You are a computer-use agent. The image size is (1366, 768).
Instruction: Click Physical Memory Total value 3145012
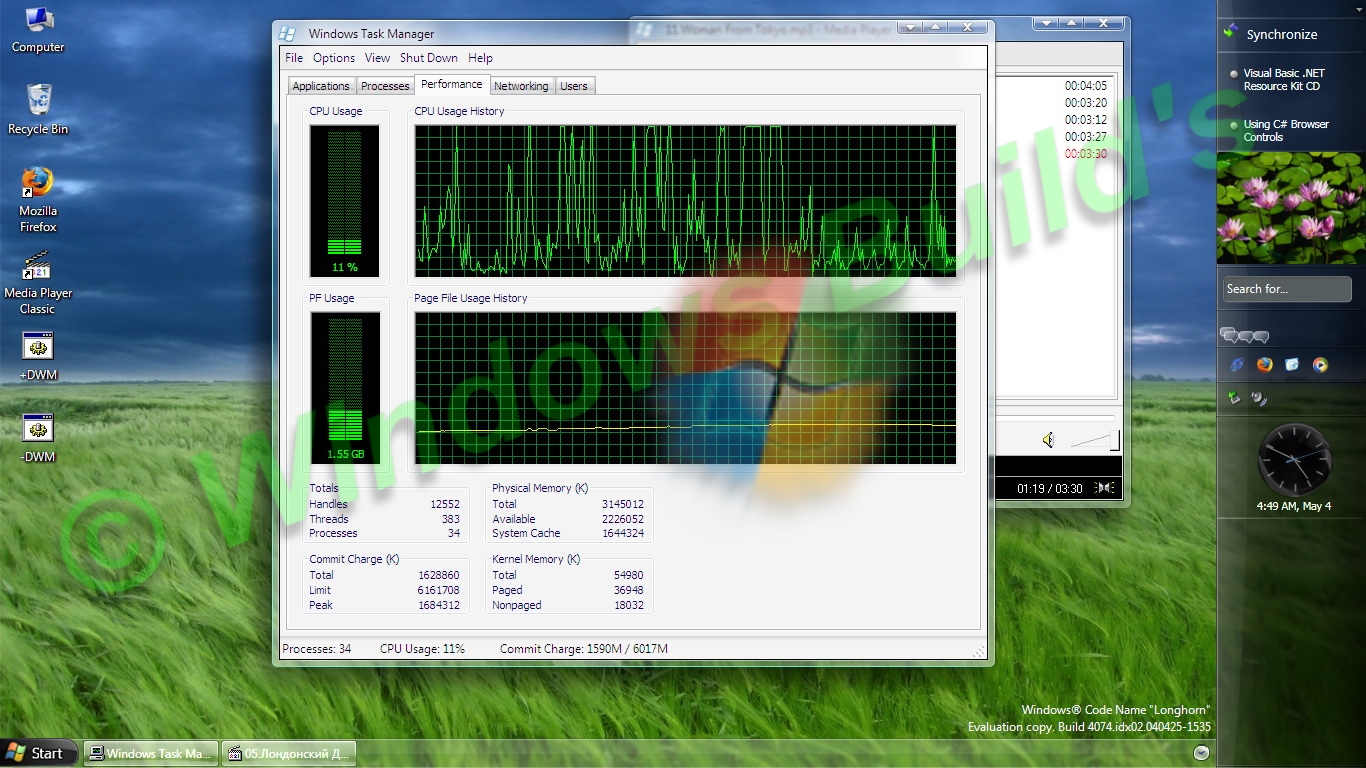click(x=623, y=505)
